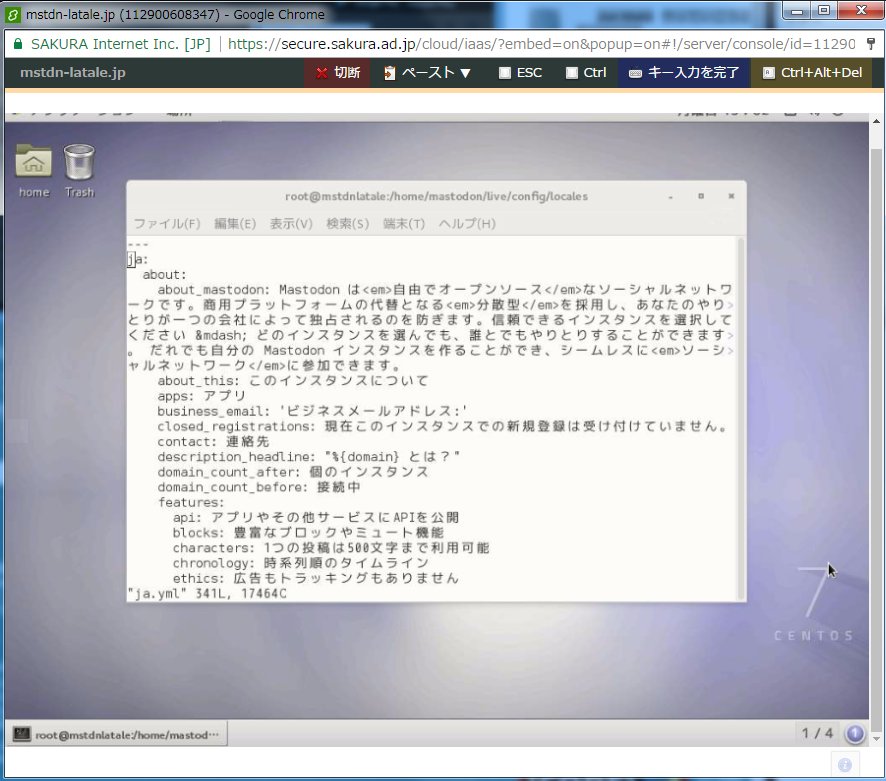The width and height of the screenshot is (886, 781).
Task: Open the 検索(S) menu in terminal
Action: [348, 224]
